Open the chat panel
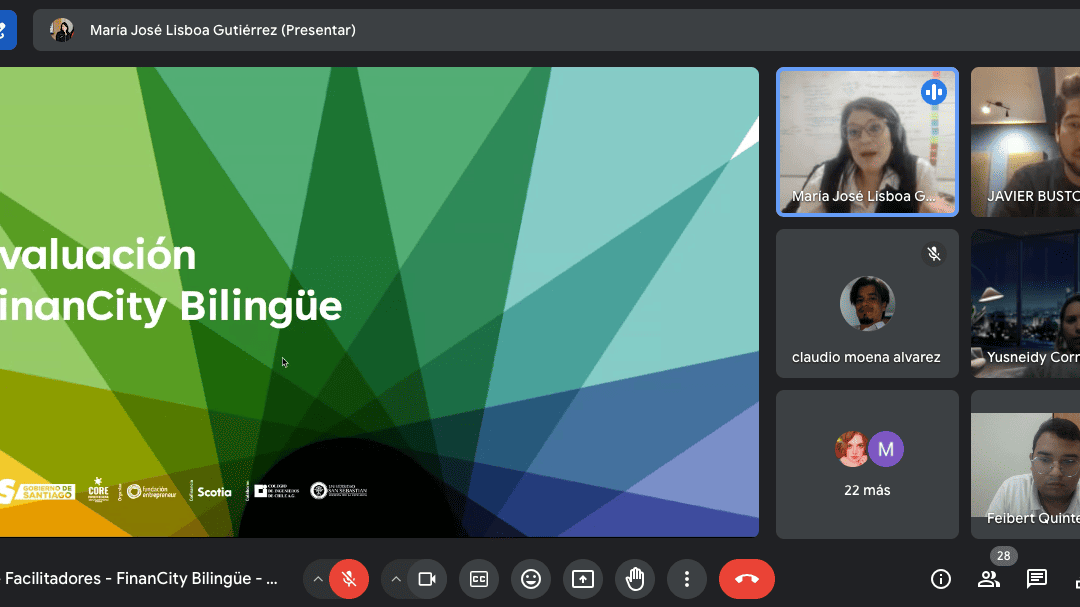The height and width of the screenshot is (607, 1080). point(1037,579)
